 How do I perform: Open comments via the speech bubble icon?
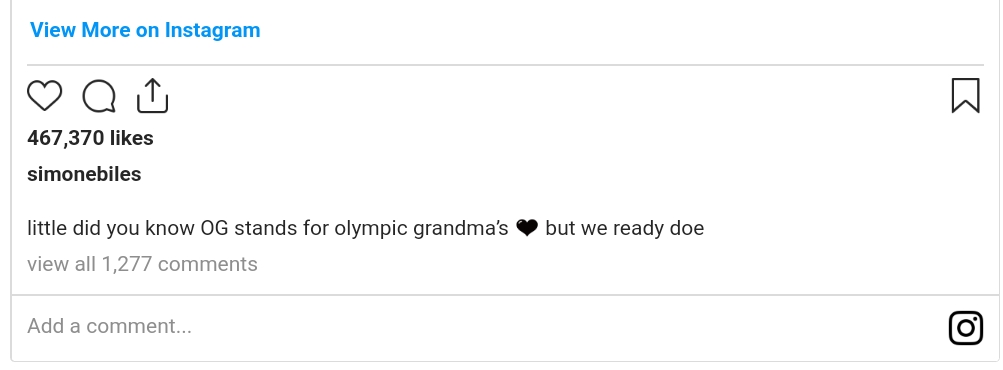[x=99, y=96]
